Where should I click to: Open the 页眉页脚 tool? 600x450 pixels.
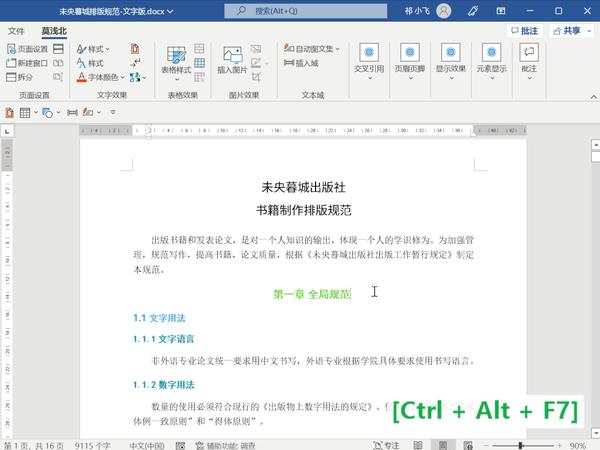411,59
